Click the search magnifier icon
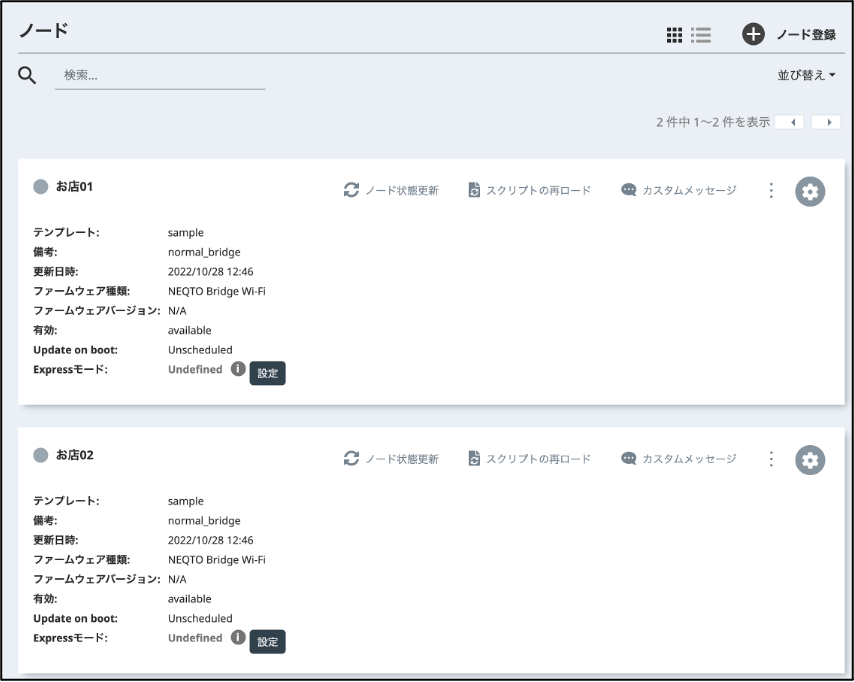Image resolution: width=854 pixels, height=682 pixels. point(28,76)
